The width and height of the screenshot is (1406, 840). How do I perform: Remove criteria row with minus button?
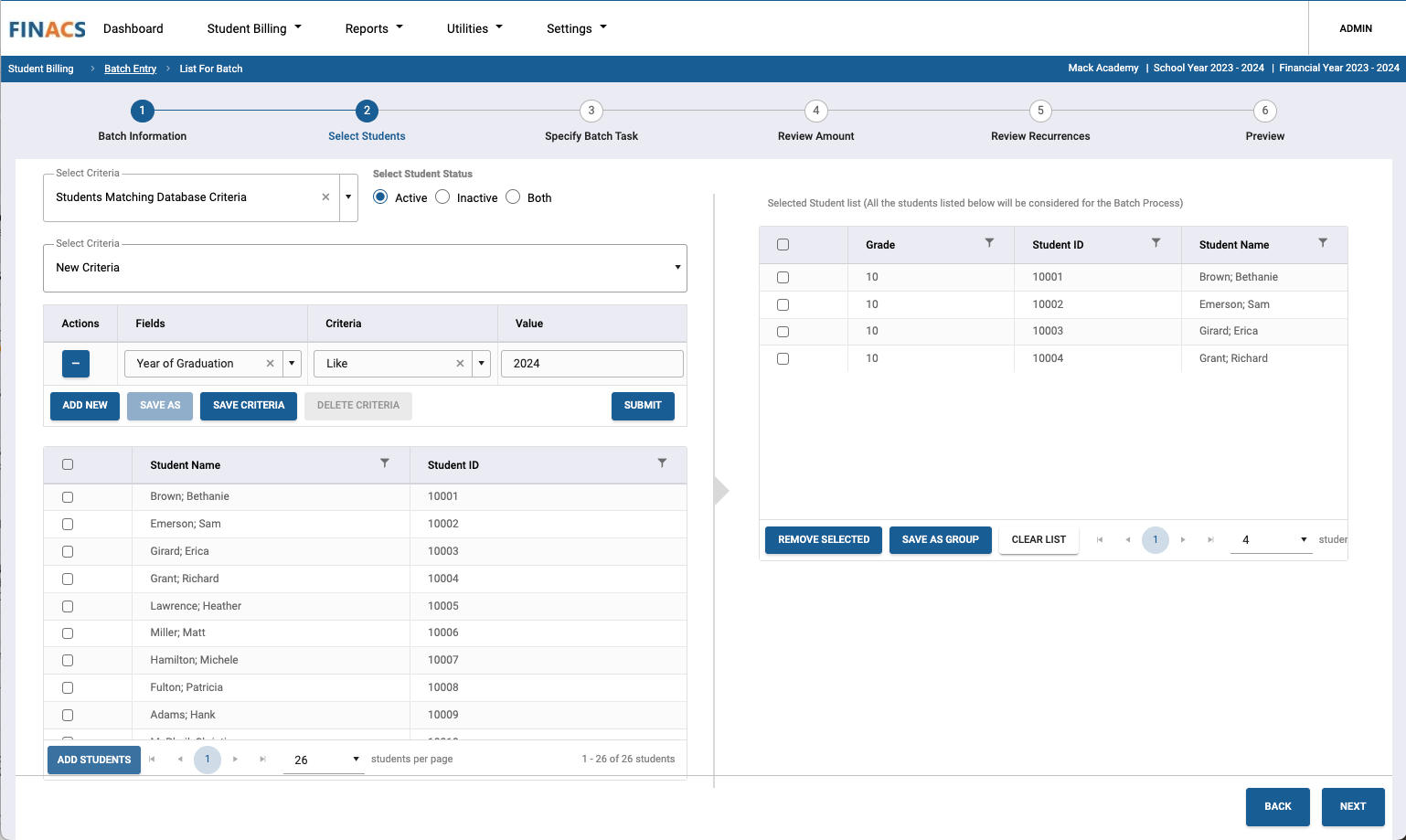click(x=76, y=364)
